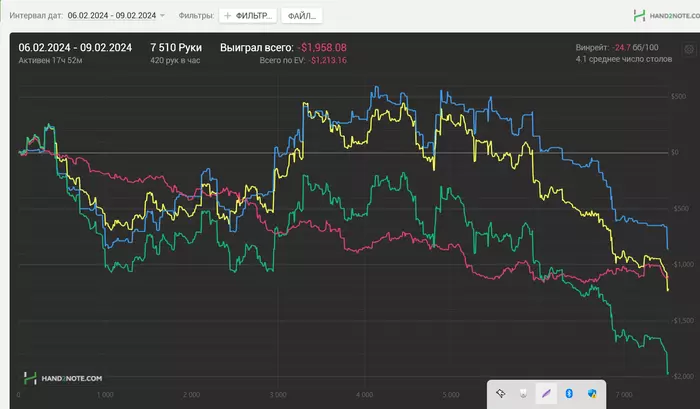Viewport: 700px width, 409px height.
Task: Click the Bluetooth tray icon
Action: [x=569, y=393]
